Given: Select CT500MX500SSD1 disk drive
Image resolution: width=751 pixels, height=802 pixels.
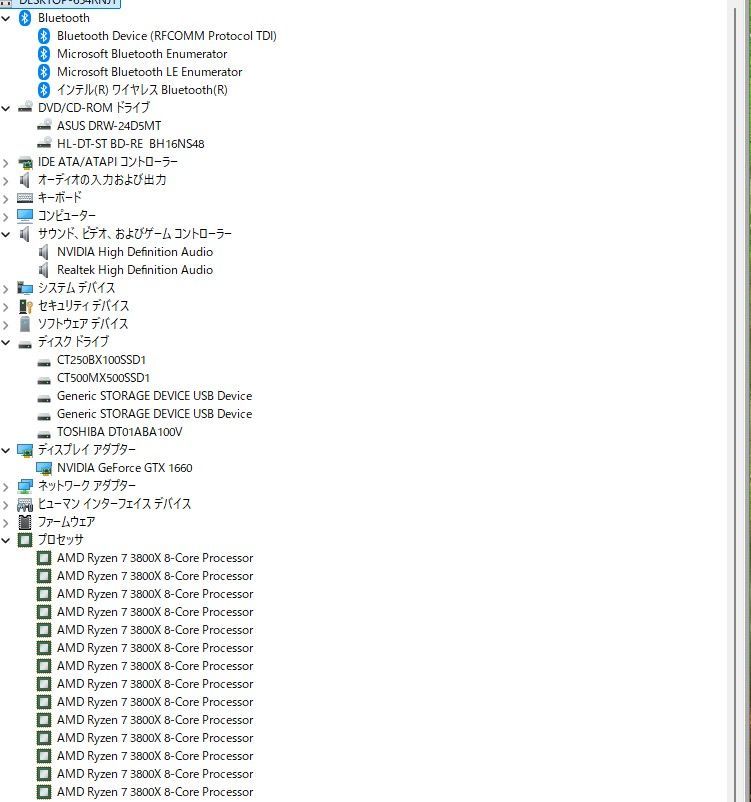Looking at the screenshot, I should (103, 378).
